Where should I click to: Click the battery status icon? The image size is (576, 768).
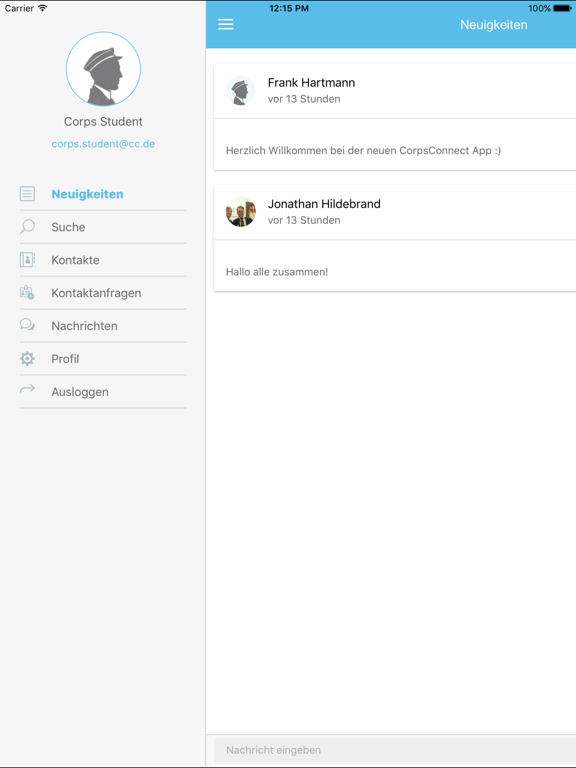click(562, 8)
